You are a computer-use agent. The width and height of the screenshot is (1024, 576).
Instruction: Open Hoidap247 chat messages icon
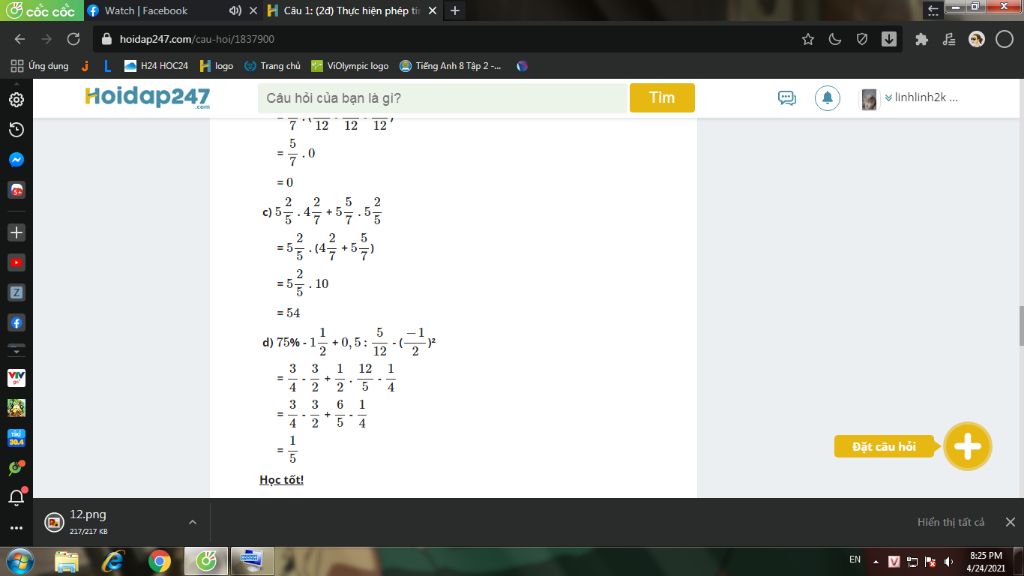(x=787, y=98)
